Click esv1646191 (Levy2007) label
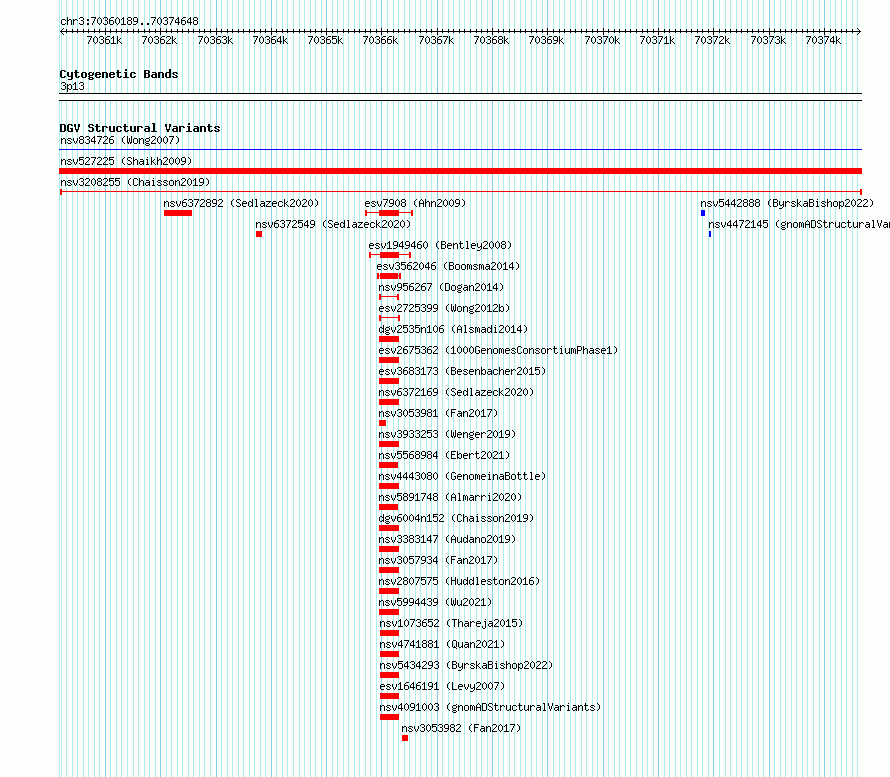This screenshot has height=777, width=890. pos(442,686)
